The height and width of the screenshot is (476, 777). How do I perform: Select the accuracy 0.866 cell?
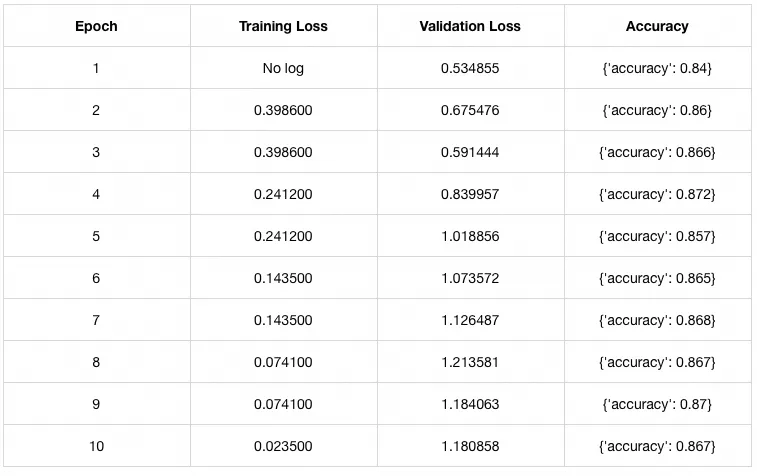pos(657,152)
